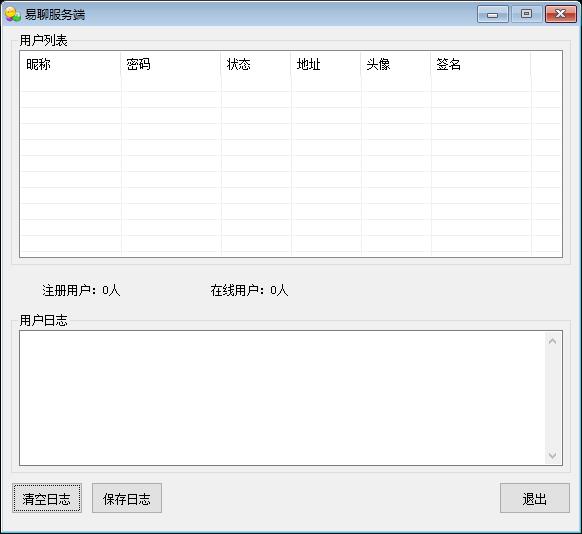Click the 在线用户 count label
This screenshot has width=582, height=534.
coord(249,290)
